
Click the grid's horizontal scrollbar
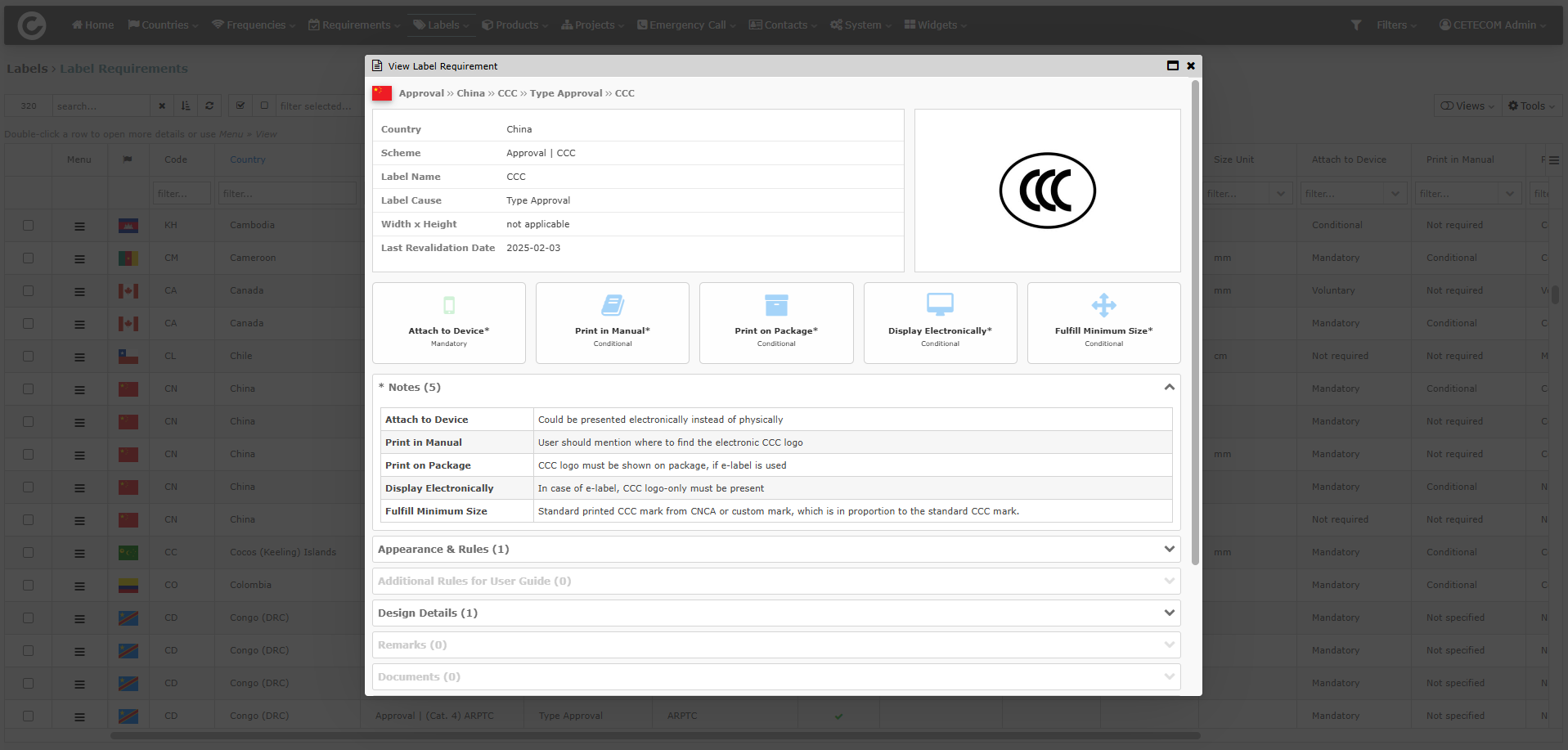pos(655,736)
